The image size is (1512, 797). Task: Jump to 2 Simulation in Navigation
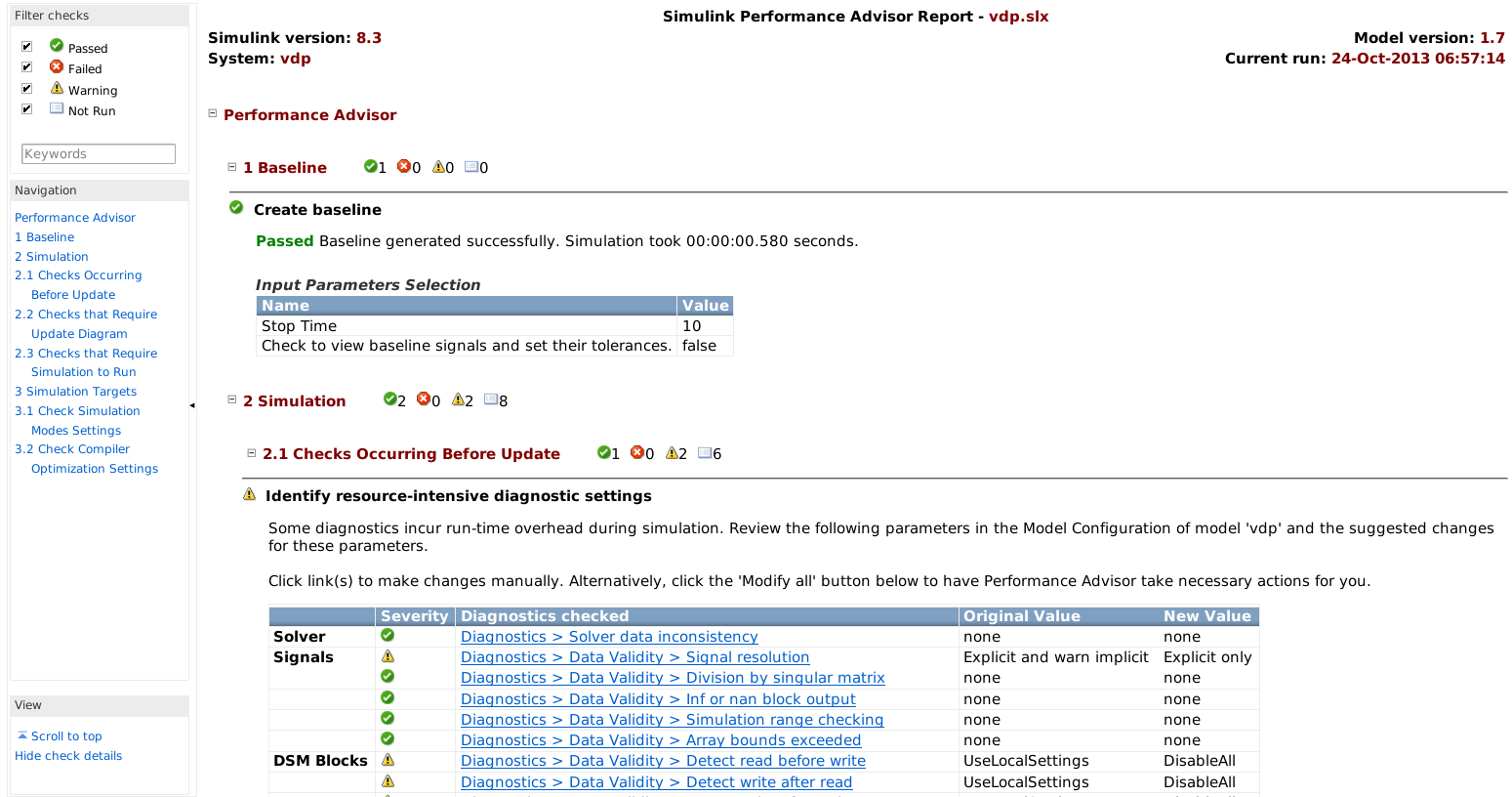pos(52,257)
